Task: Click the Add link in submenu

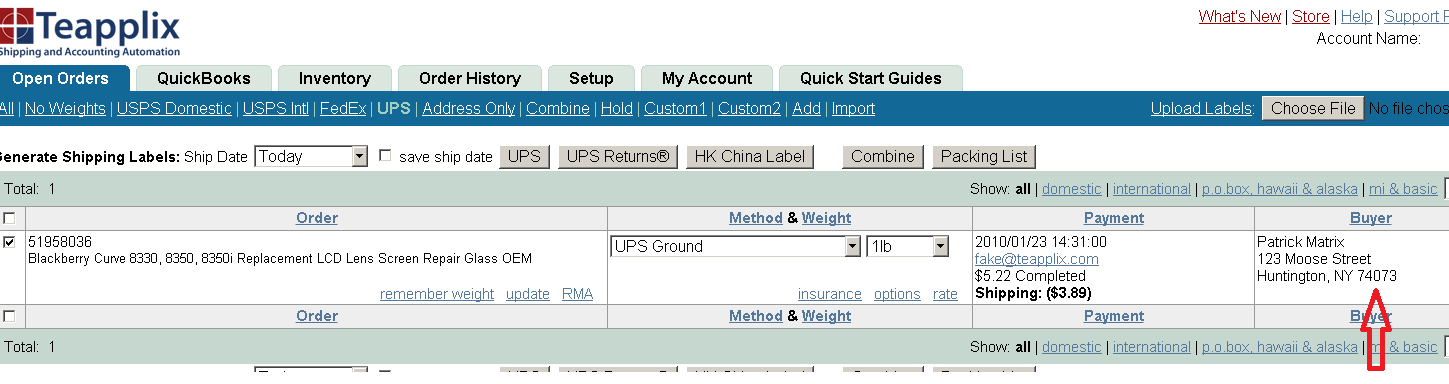Action: pos(806,108)
